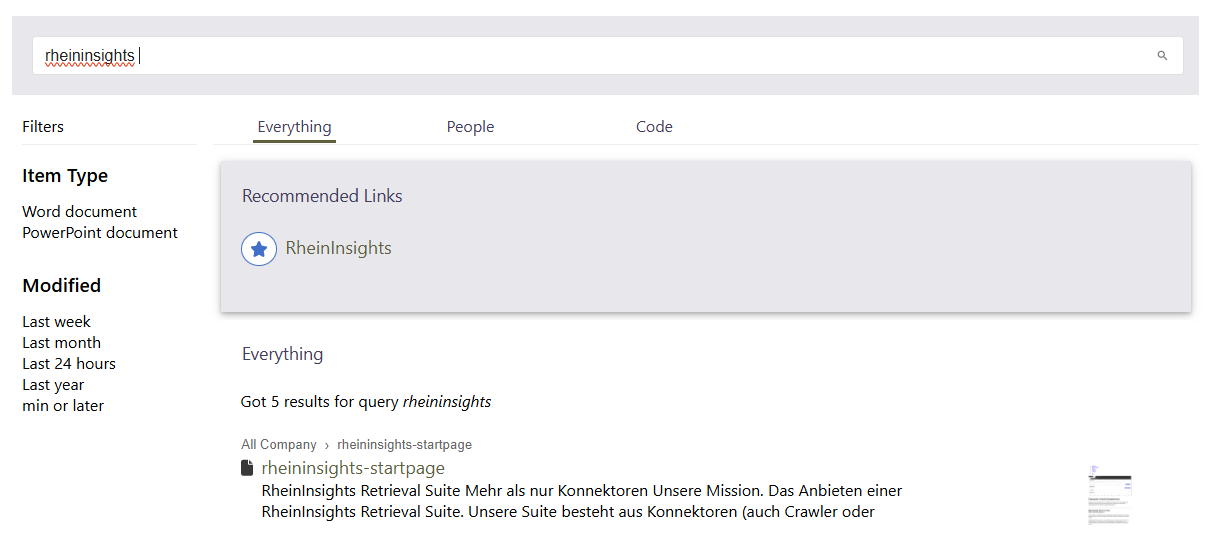1207x556 pixels.
Task: Switch to the People tab
Action: [x=470, y=127]
